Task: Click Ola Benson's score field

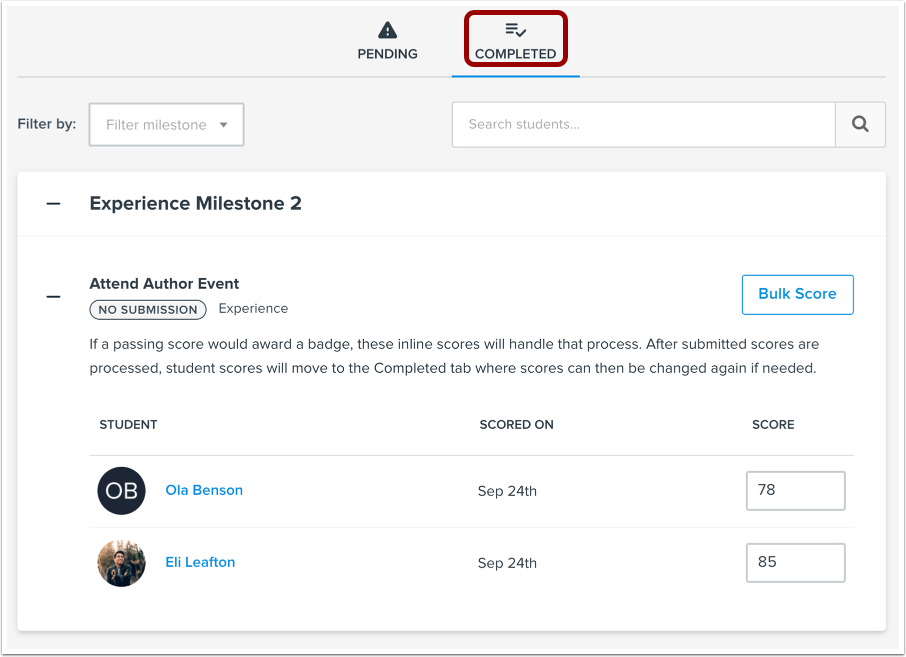Action: click(x=795, y=491)
